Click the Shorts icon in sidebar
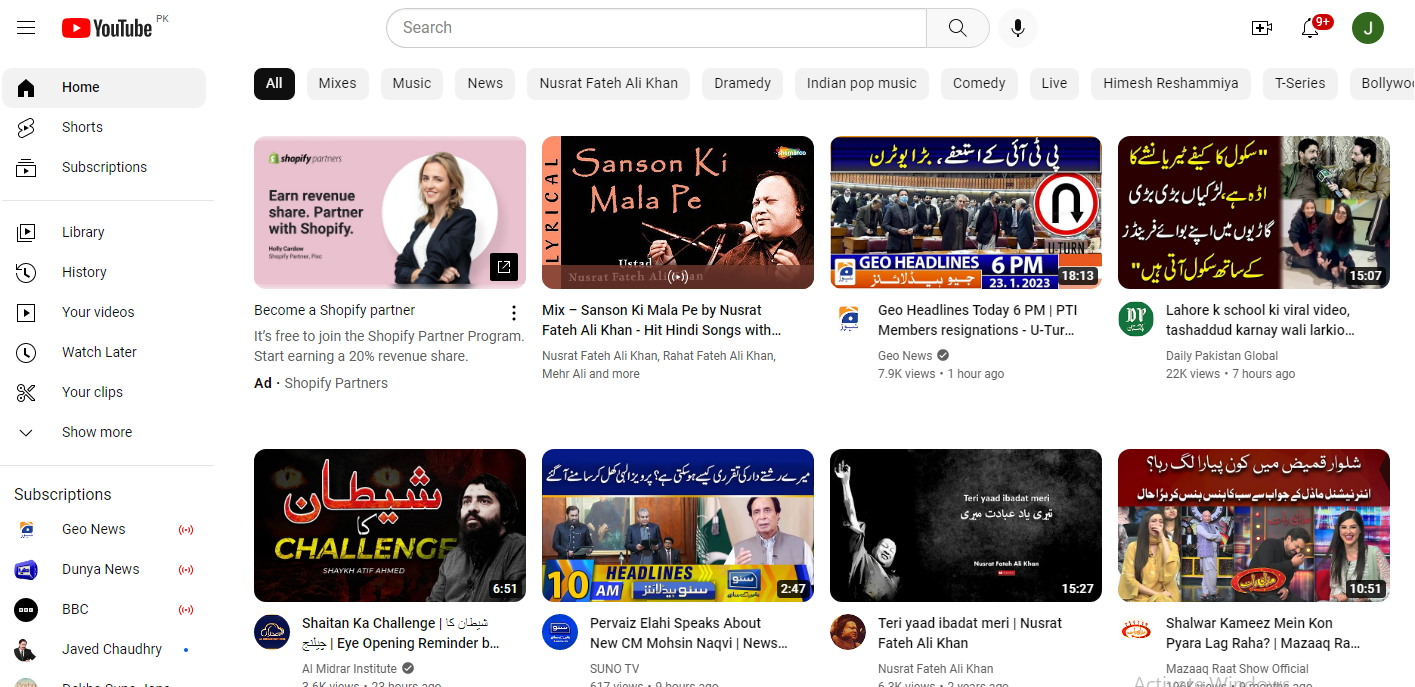 click(x=26, y=127)
